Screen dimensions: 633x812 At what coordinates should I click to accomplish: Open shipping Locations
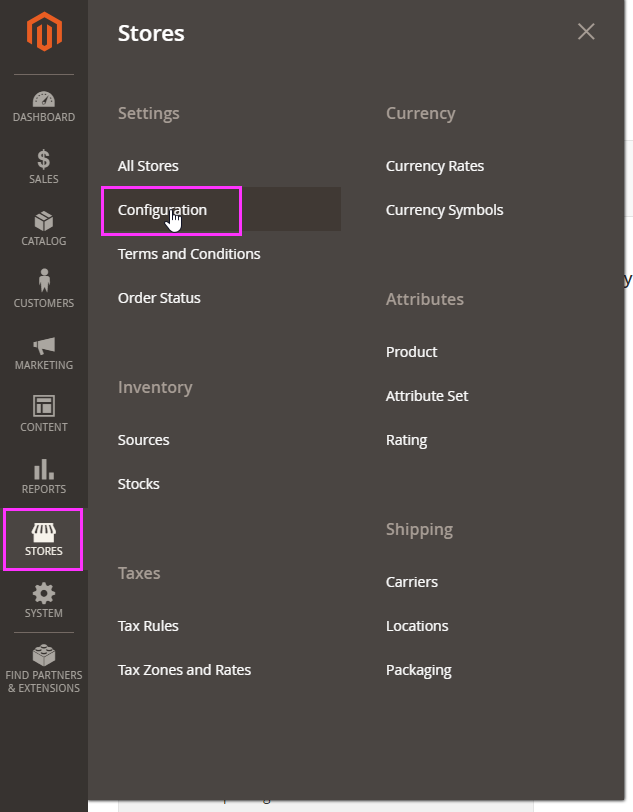pyautogui.click(x=417, y=626)
